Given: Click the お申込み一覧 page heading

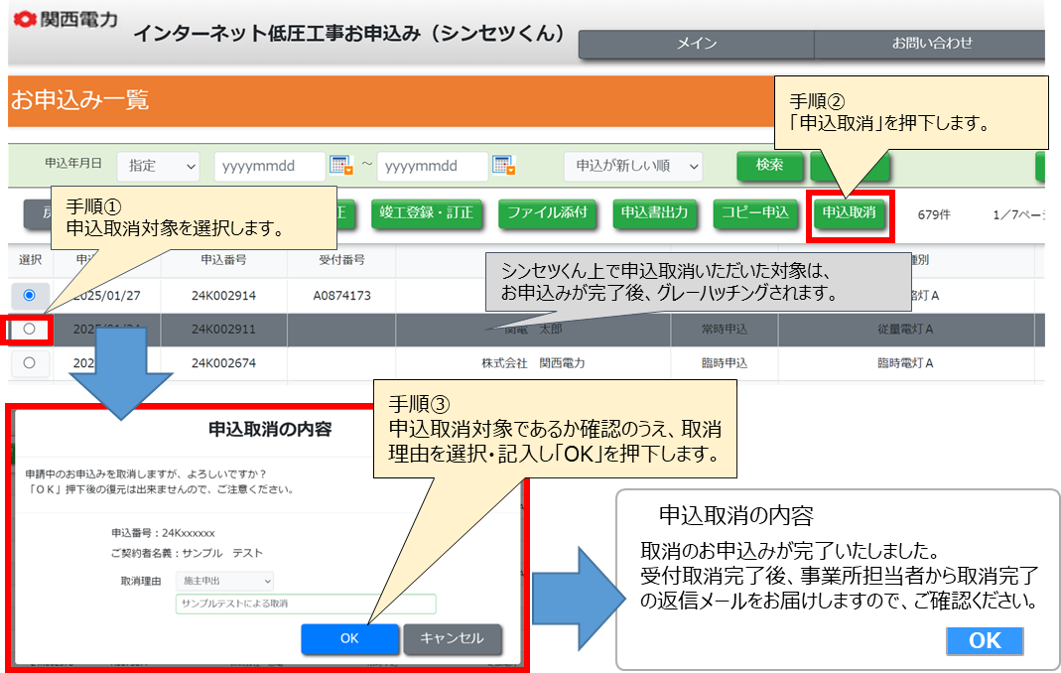Looking at the screenshot, I should tap(80, 100).
